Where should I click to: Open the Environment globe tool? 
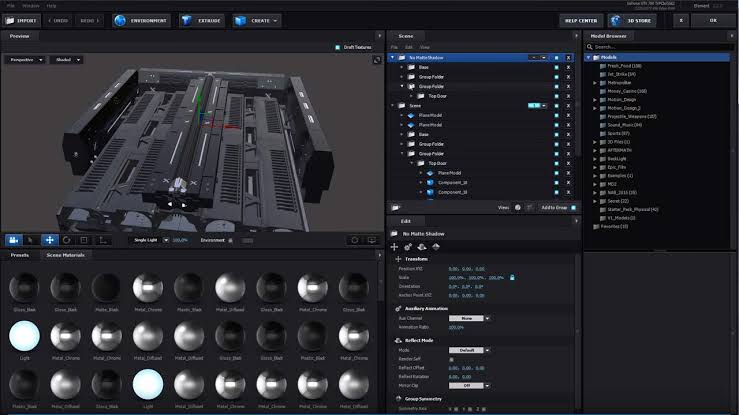coord(140,21)
